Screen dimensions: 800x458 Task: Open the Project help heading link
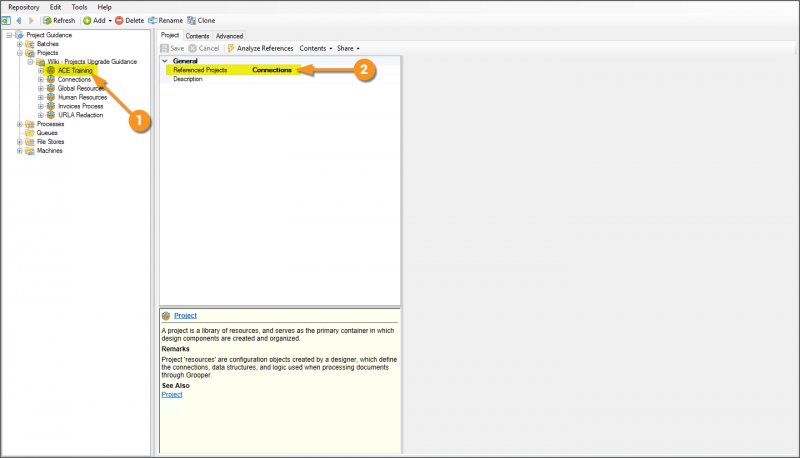185,316
